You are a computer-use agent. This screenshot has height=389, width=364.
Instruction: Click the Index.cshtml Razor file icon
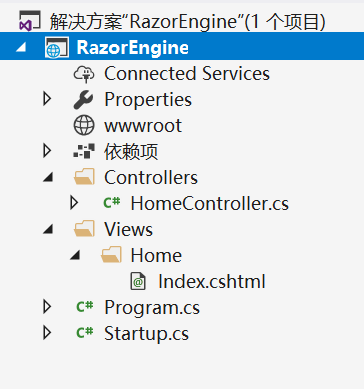click(x=138, y=281)
